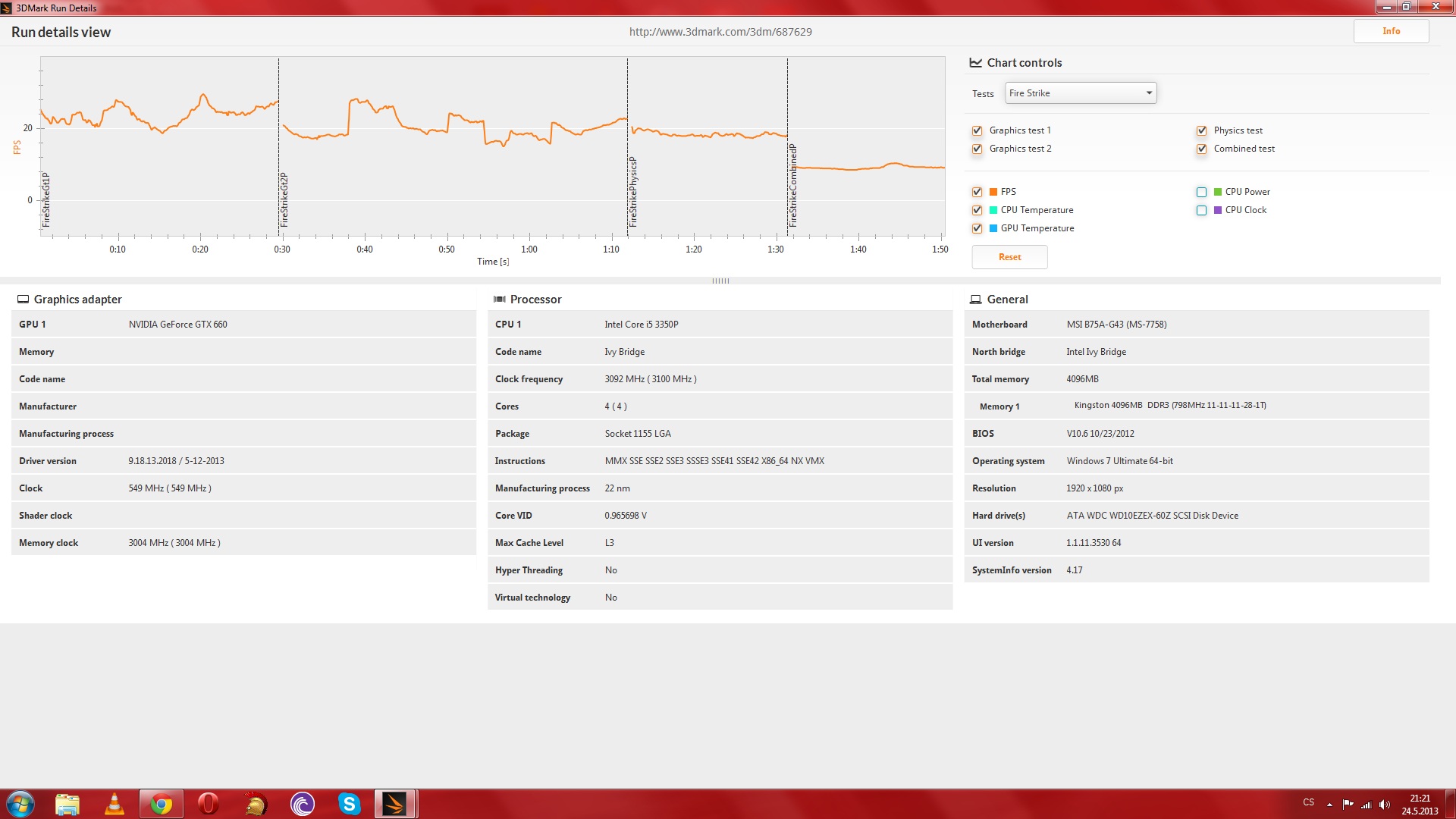The image size is (1456, 819).
Task: Select the 3DMark taskbar icon
Action: click(395, 804)
